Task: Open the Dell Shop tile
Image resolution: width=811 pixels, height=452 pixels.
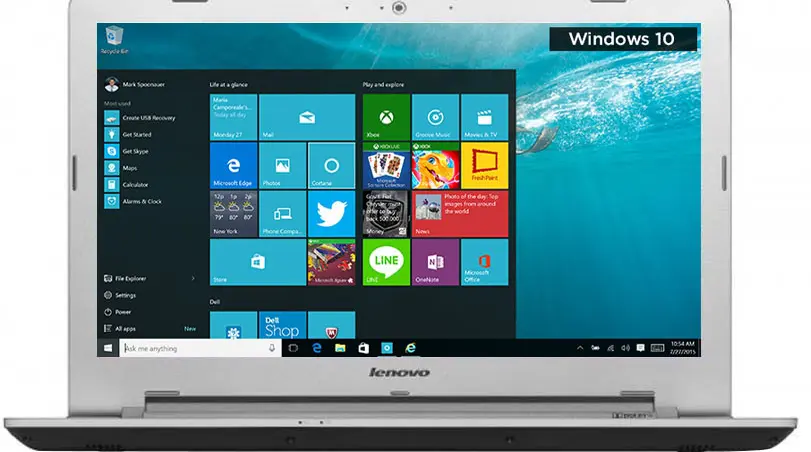Action: (x=282, y=325)
